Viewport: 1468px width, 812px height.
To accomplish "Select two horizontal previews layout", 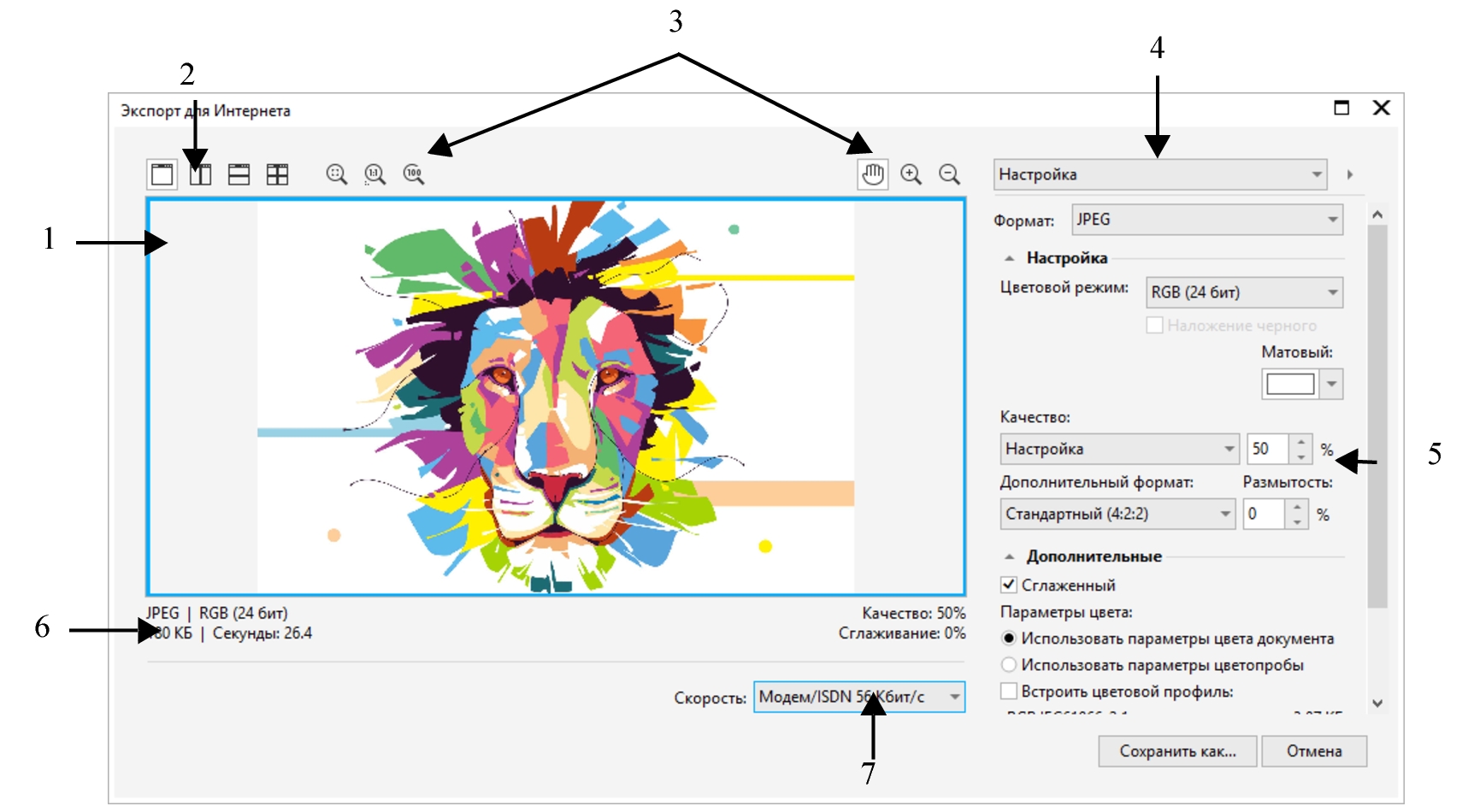I will click(239, 174).
